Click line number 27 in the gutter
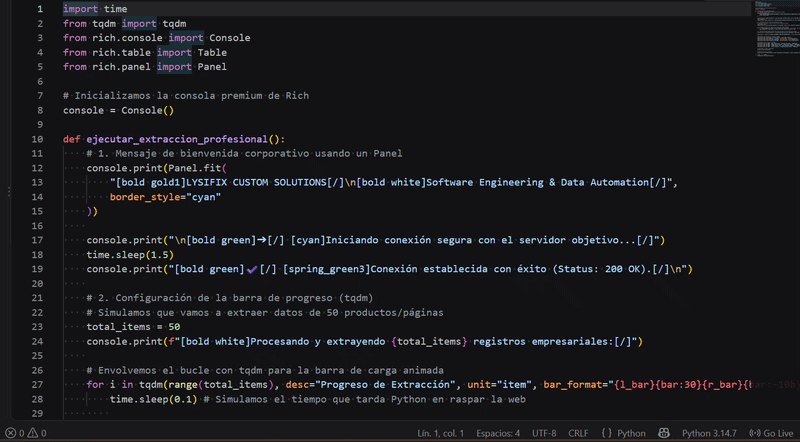The width and height of the screenshot is (800, 442). [37, 385]
